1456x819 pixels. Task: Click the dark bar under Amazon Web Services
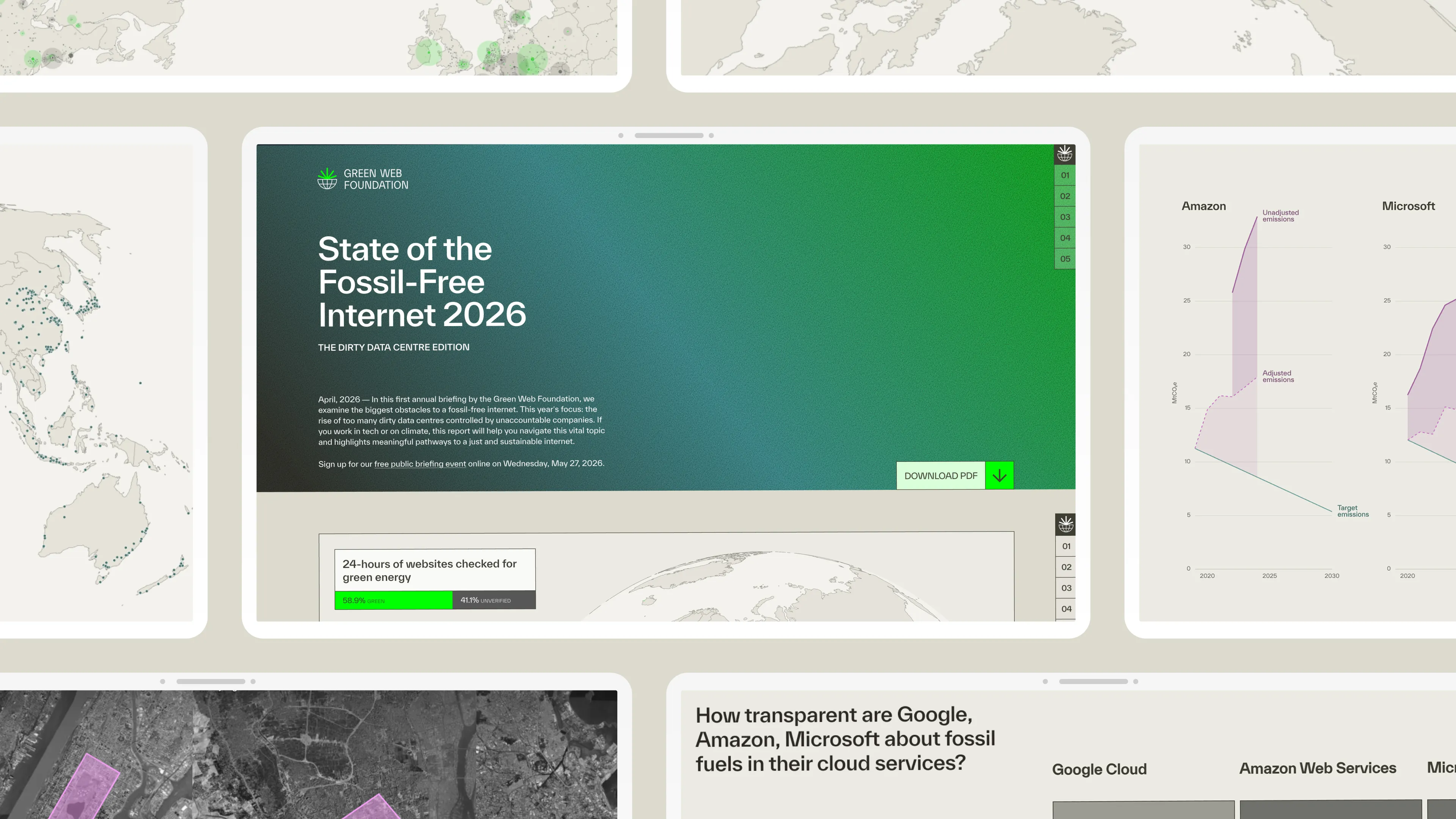[1330, 810]
